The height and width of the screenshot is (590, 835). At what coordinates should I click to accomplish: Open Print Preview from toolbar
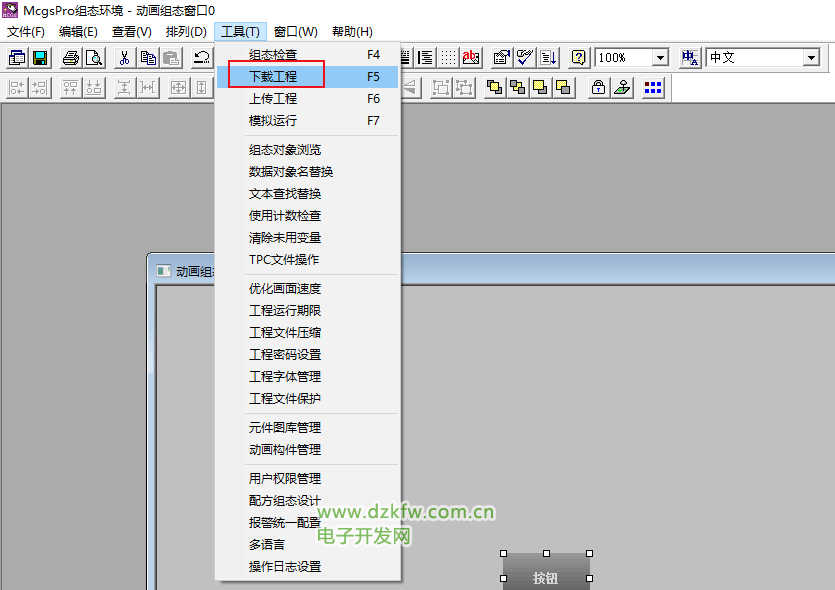tap(93, 58)
